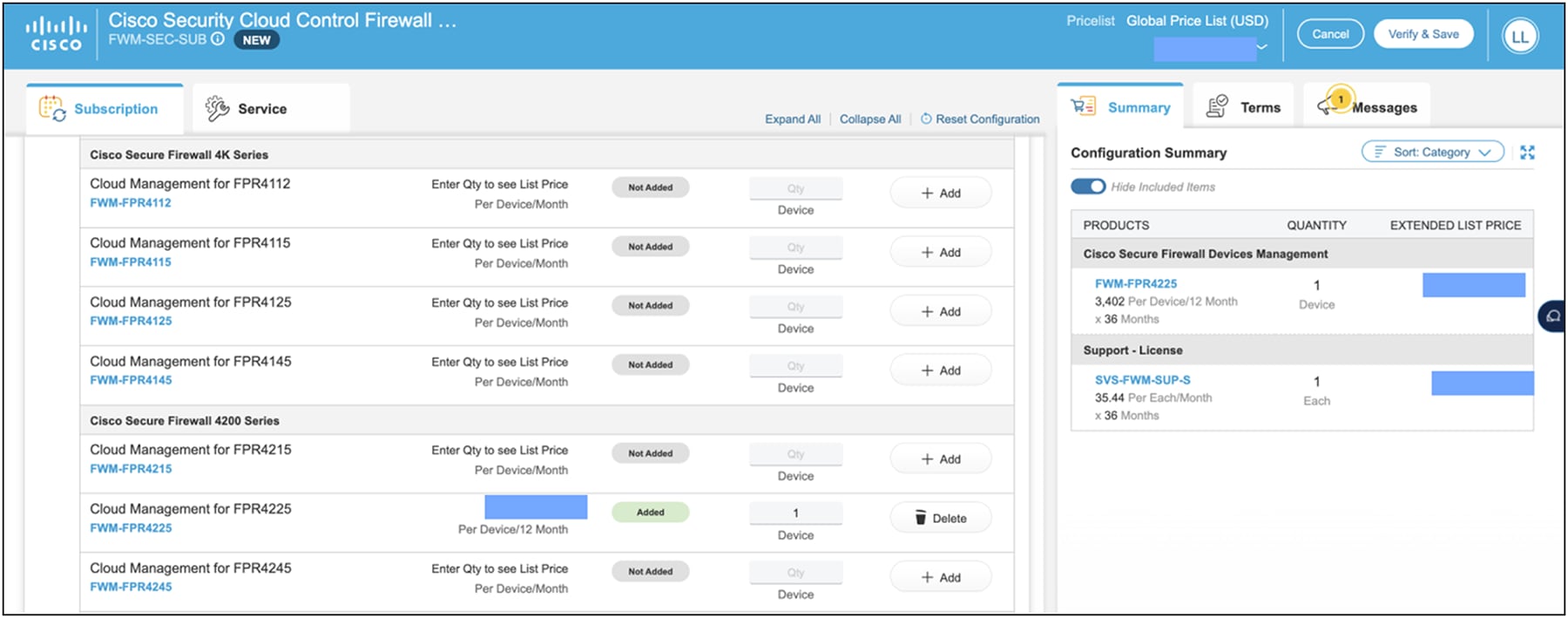
Task: Open FWM-FPR4145 SKU link
Action: coord(131,380)
